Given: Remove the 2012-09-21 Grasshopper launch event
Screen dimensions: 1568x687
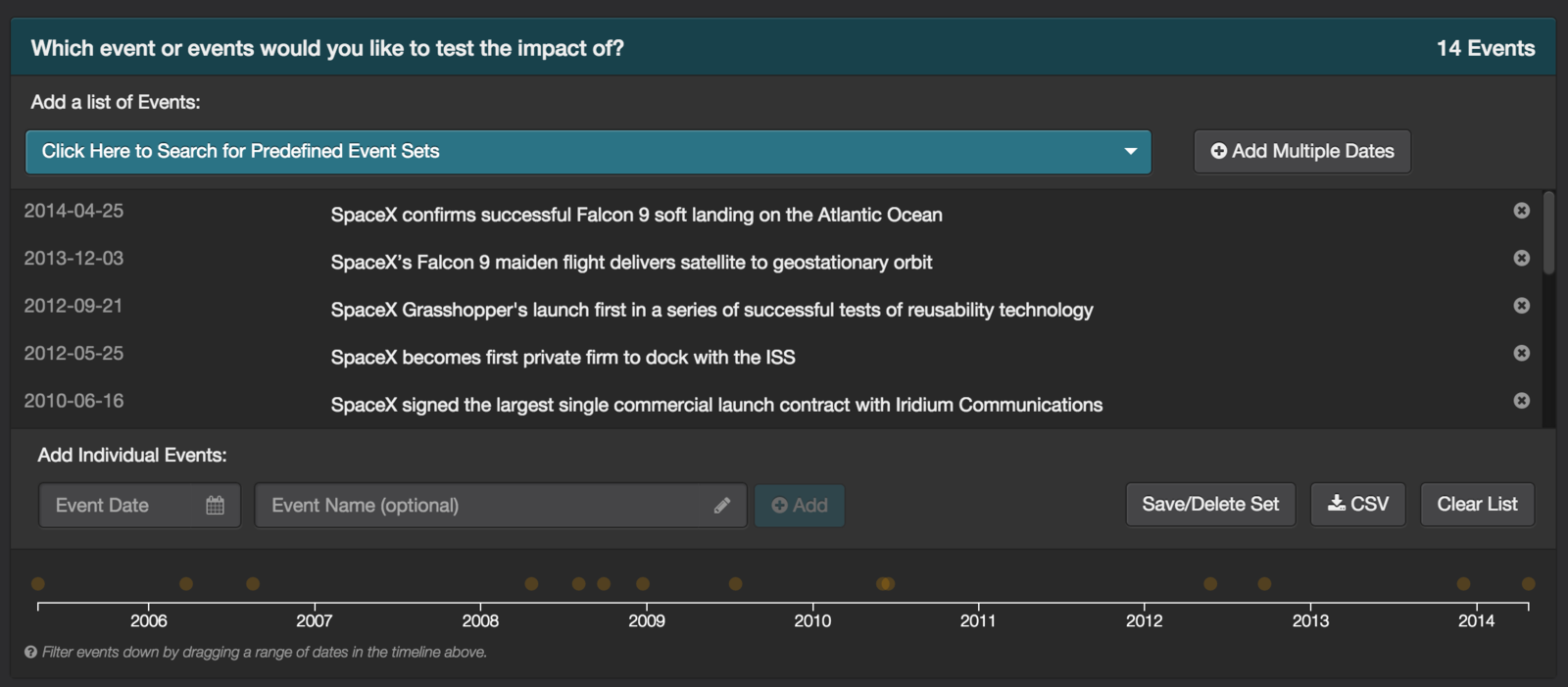Looking at the screenshot, I should tap(1521, 306).
